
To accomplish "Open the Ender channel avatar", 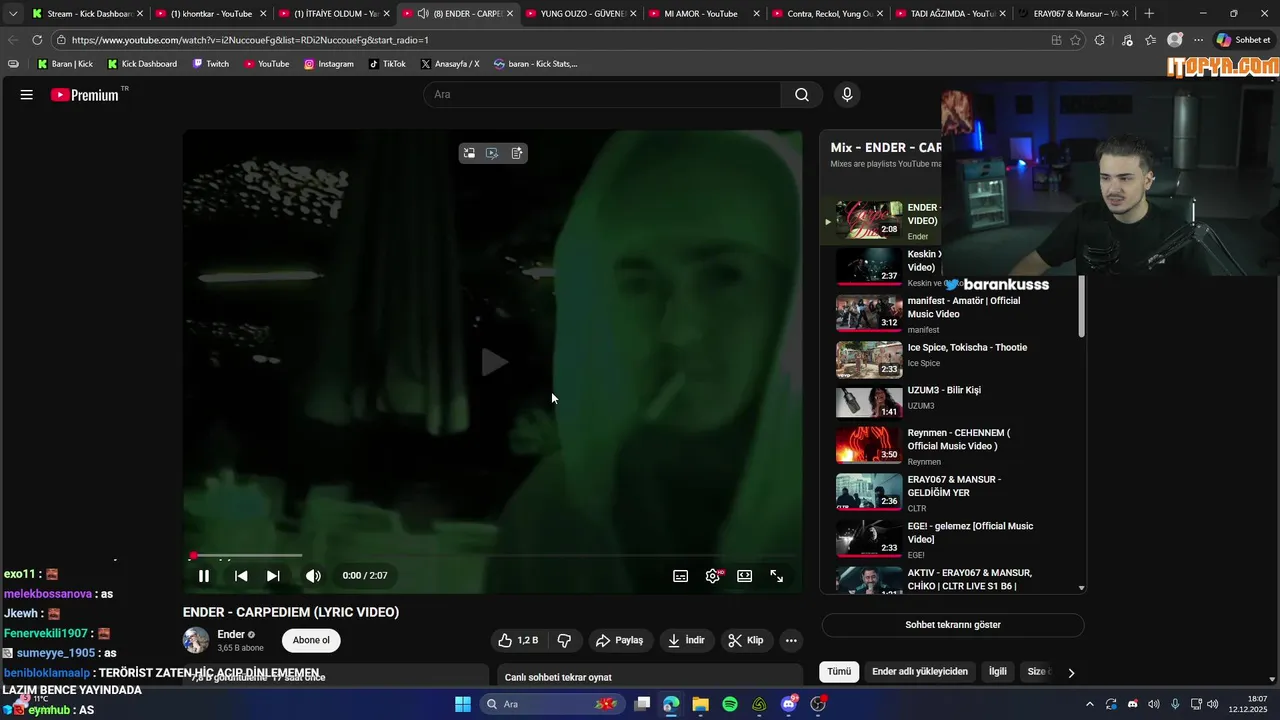I will coord(196,641).
